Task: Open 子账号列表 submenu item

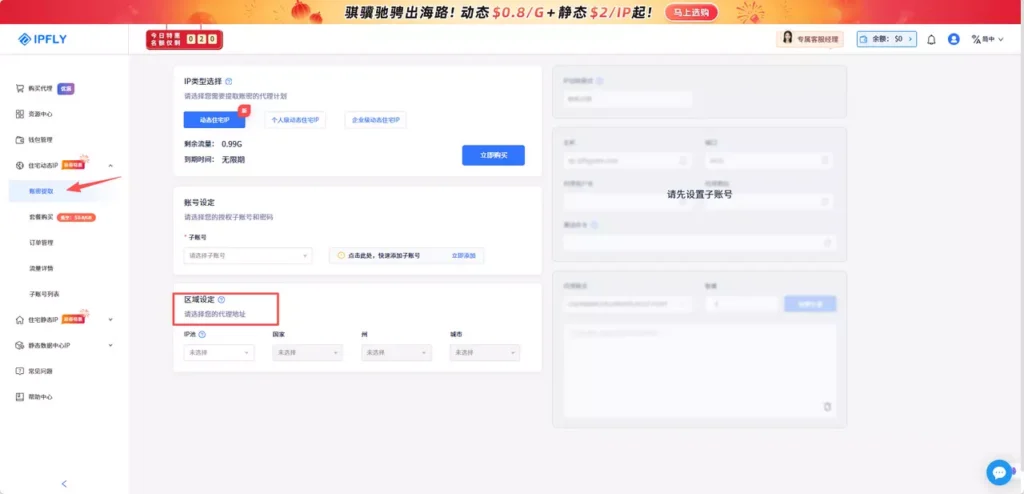Action: click(x=44, y=294)
